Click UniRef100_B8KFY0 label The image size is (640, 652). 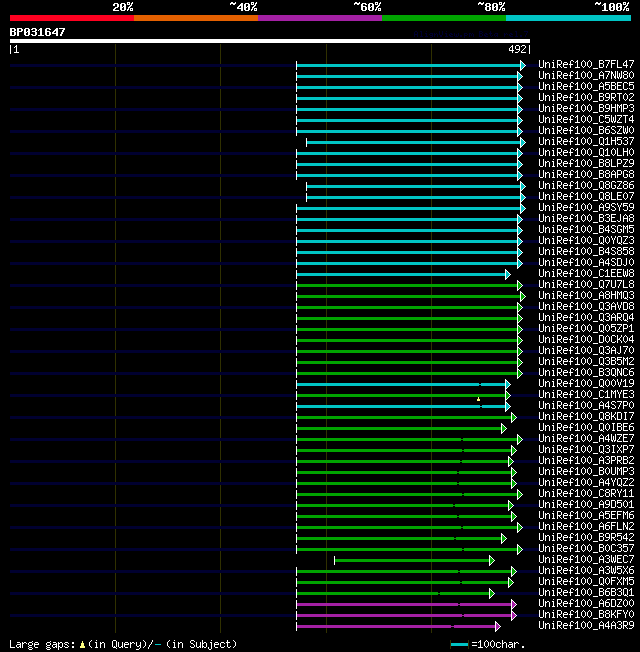click(x=586, y=615)
